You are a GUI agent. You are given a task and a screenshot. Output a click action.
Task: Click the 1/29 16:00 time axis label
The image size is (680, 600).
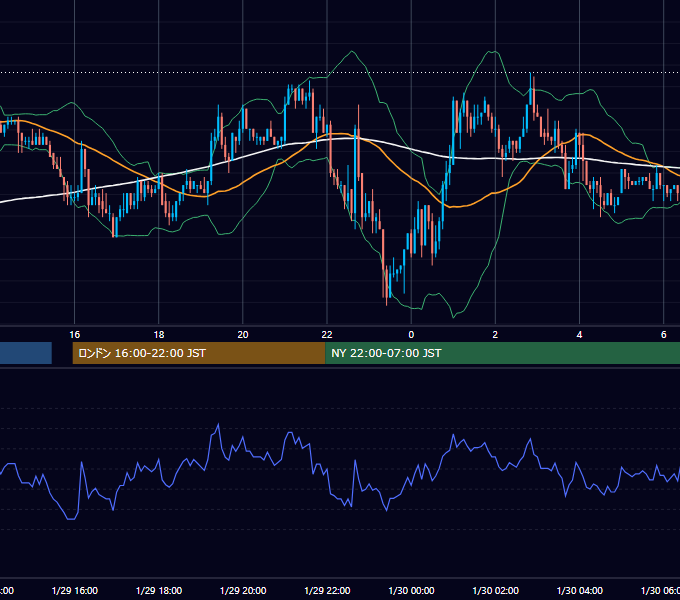[75, 590]
